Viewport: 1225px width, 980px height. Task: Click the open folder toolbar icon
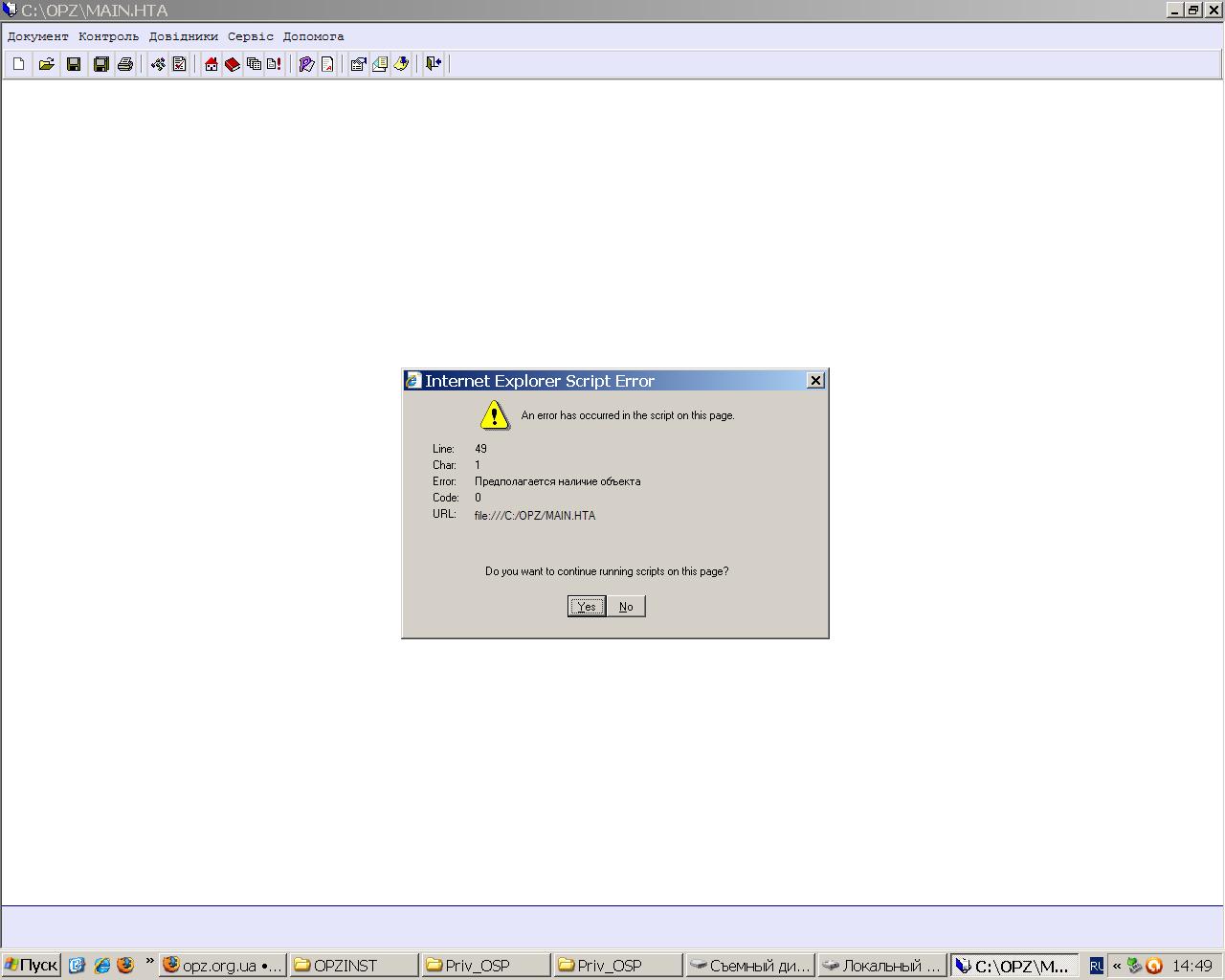46,64
